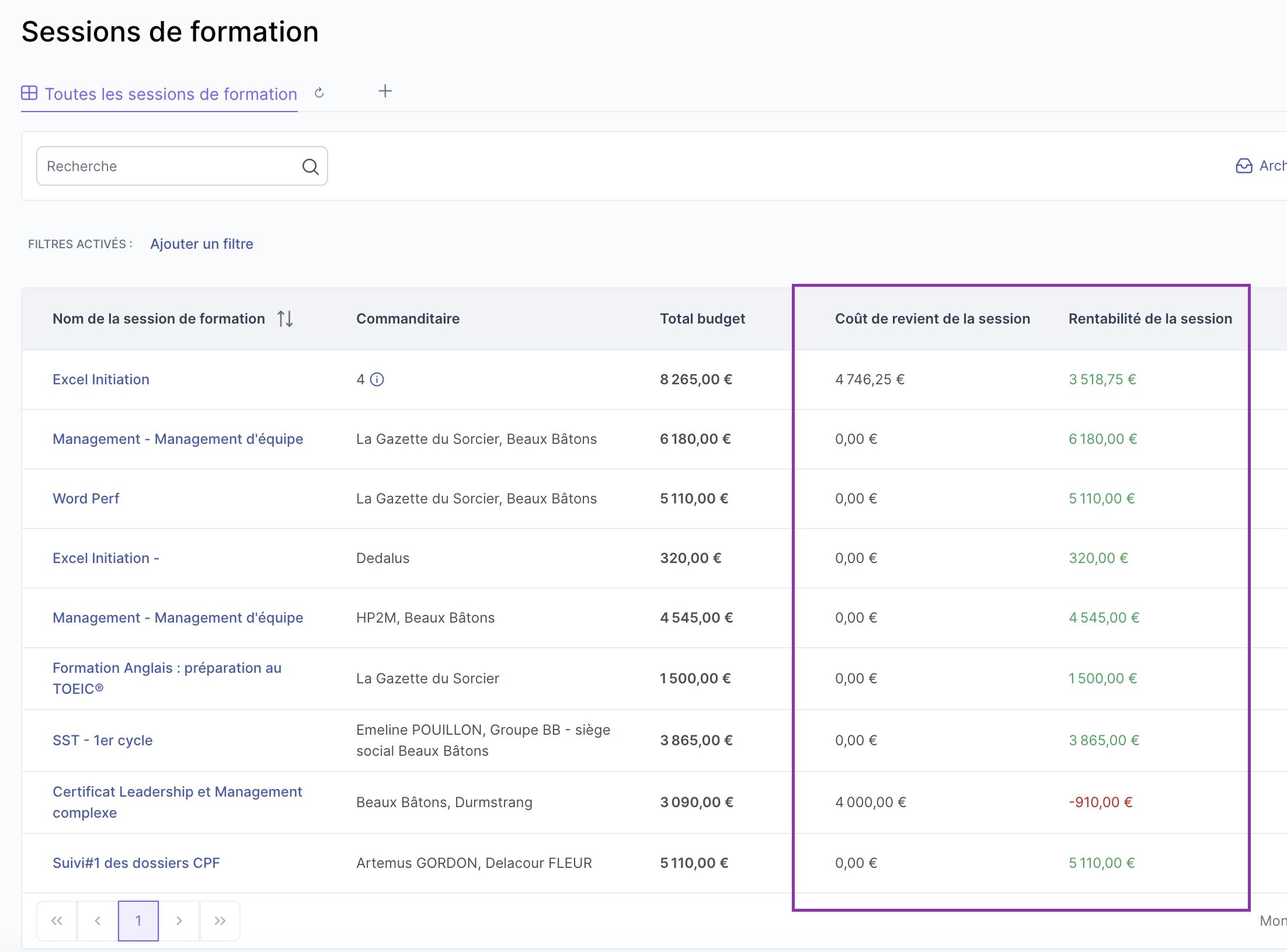This screenshot has width=1287, height=952.
Task: Go to previous page chevron
Action: 98,921
